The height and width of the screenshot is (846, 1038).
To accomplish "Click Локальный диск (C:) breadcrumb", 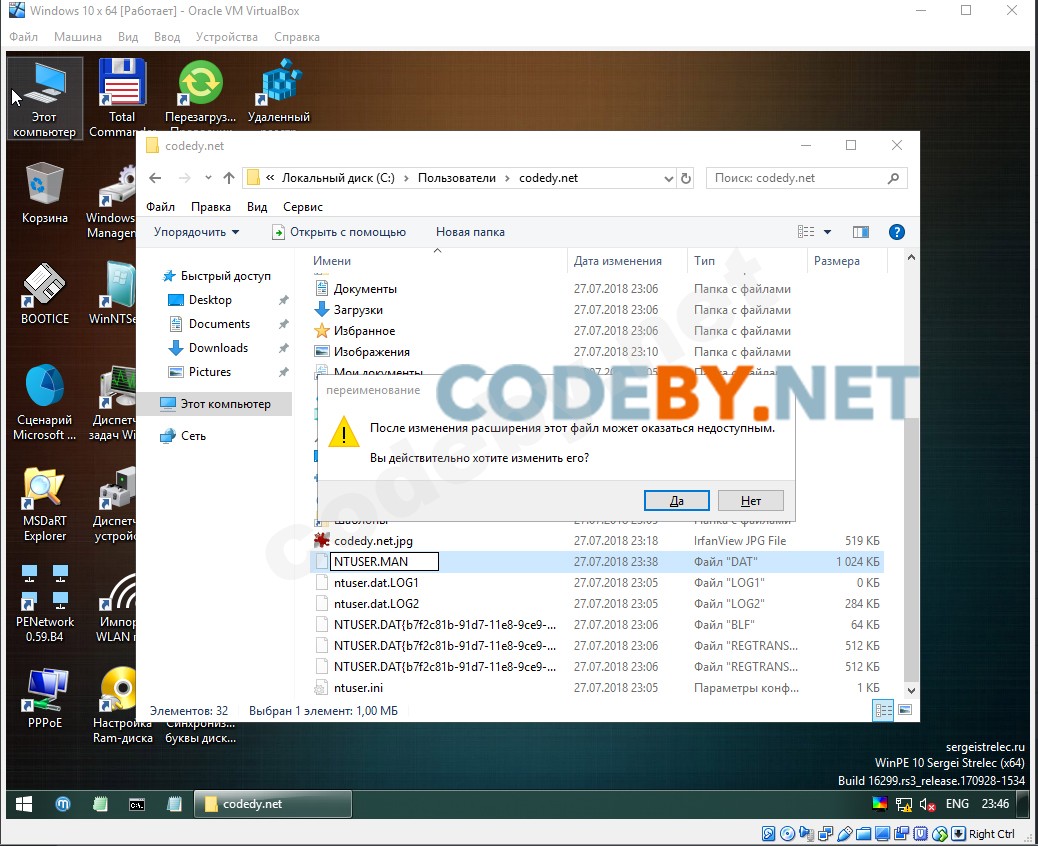I will [x=338, y=177].
